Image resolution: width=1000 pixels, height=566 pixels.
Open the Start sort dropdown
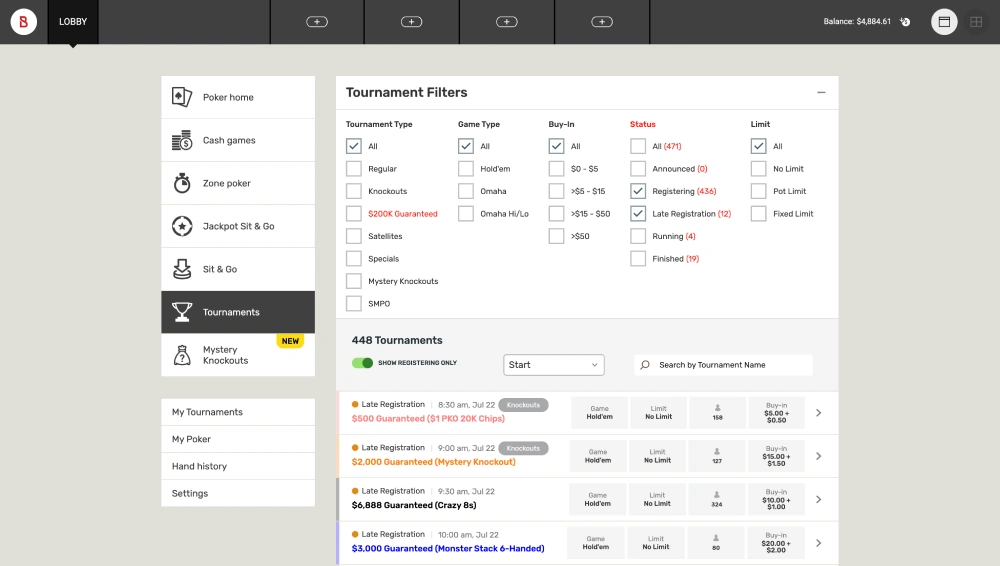pyautogui.click(x=554, y=365)
